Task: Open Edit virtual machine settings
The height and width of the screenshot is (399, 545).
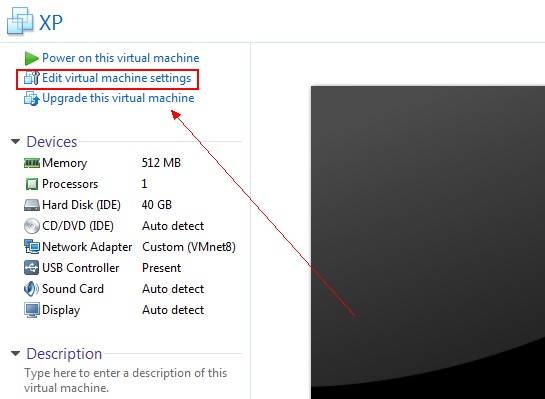Action: tap(116, 78)
